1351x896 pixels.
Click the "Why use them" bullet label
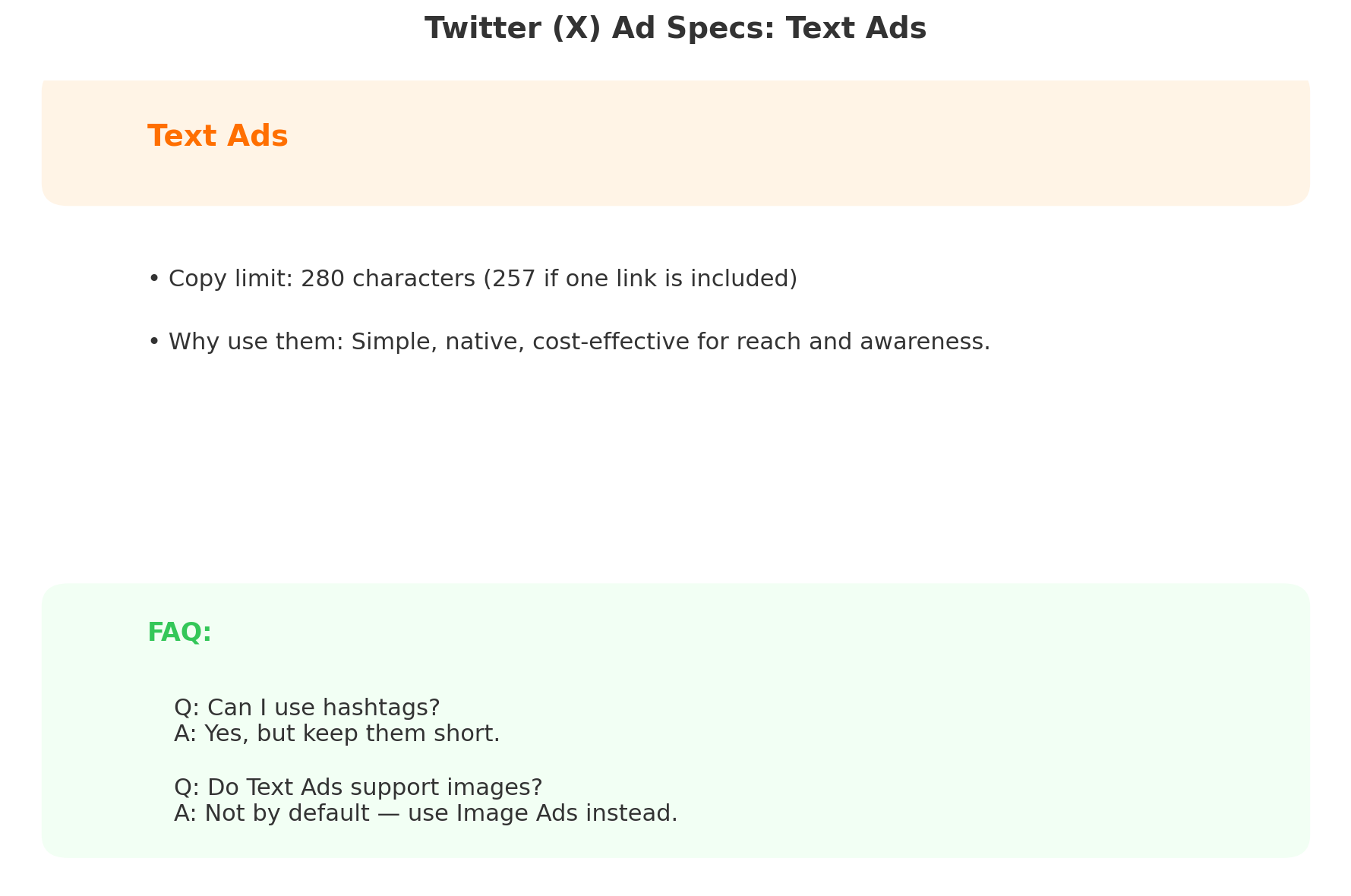click(255, 342)
